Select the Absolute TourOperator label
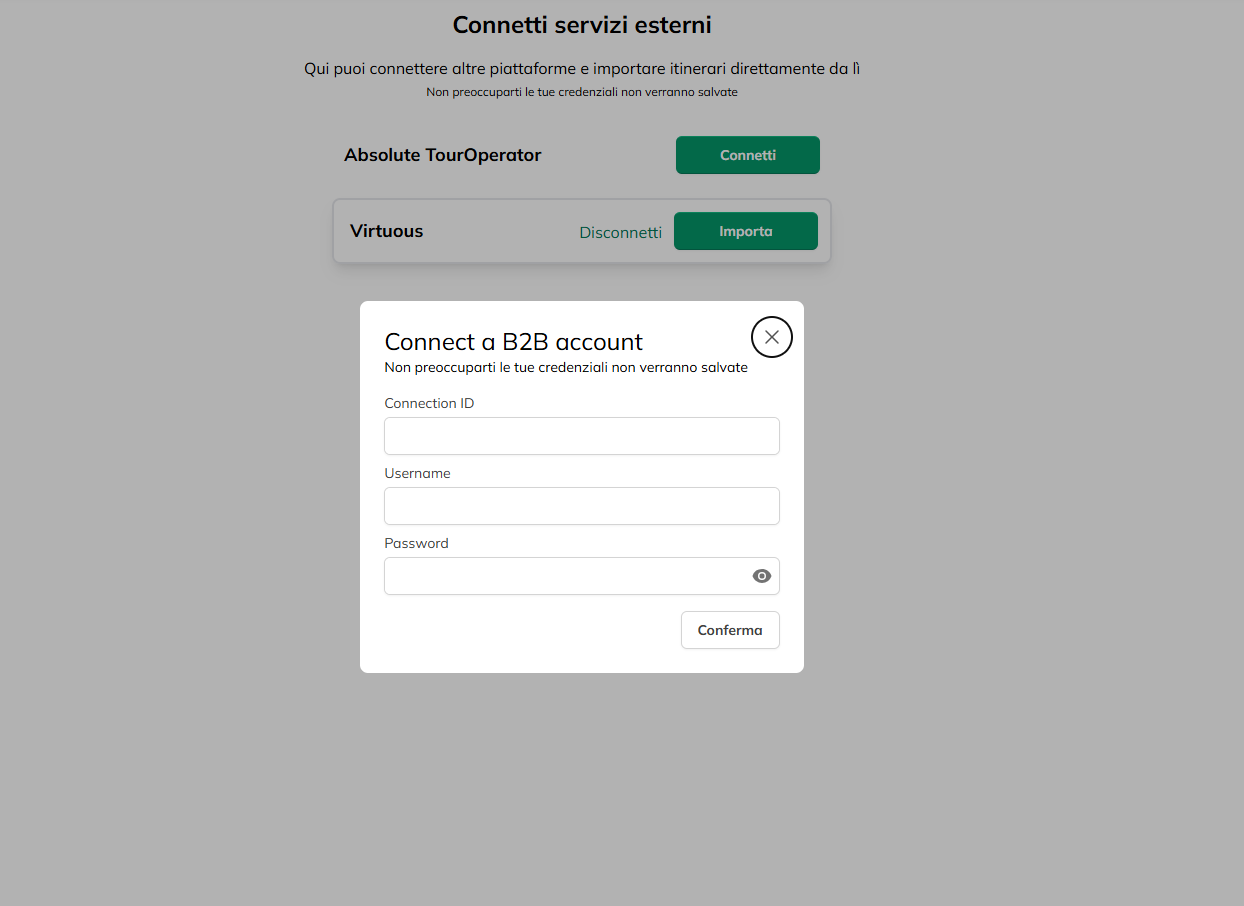This screenshot has width=1244, height=906. (442, 155)
